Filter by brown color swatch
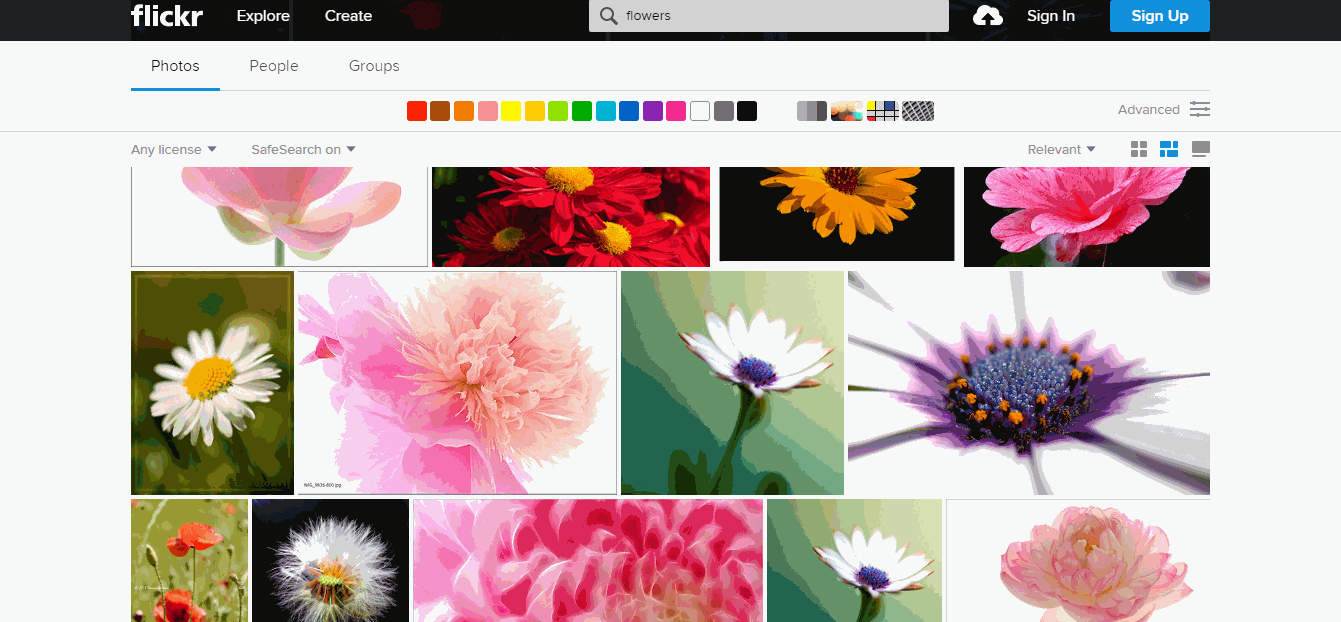Screen dimensions: 1341x622 440,111
